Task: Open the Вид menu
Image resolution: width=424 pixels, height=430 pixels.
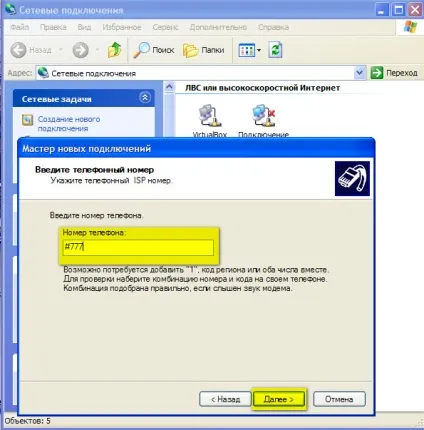Action: [84, 27]
